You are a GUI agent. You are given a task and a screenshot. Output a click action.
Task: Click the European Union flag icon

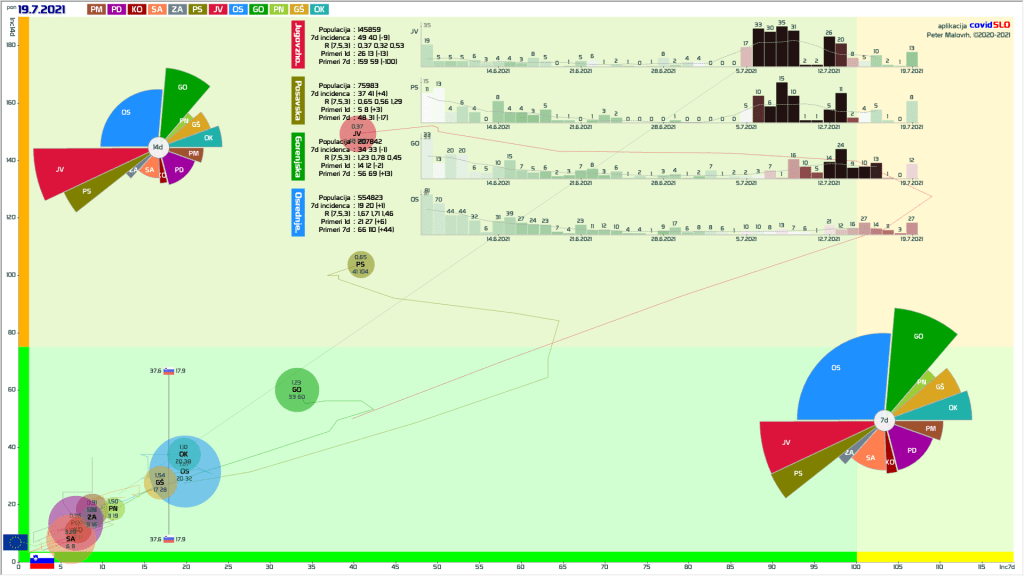(15, 541)
